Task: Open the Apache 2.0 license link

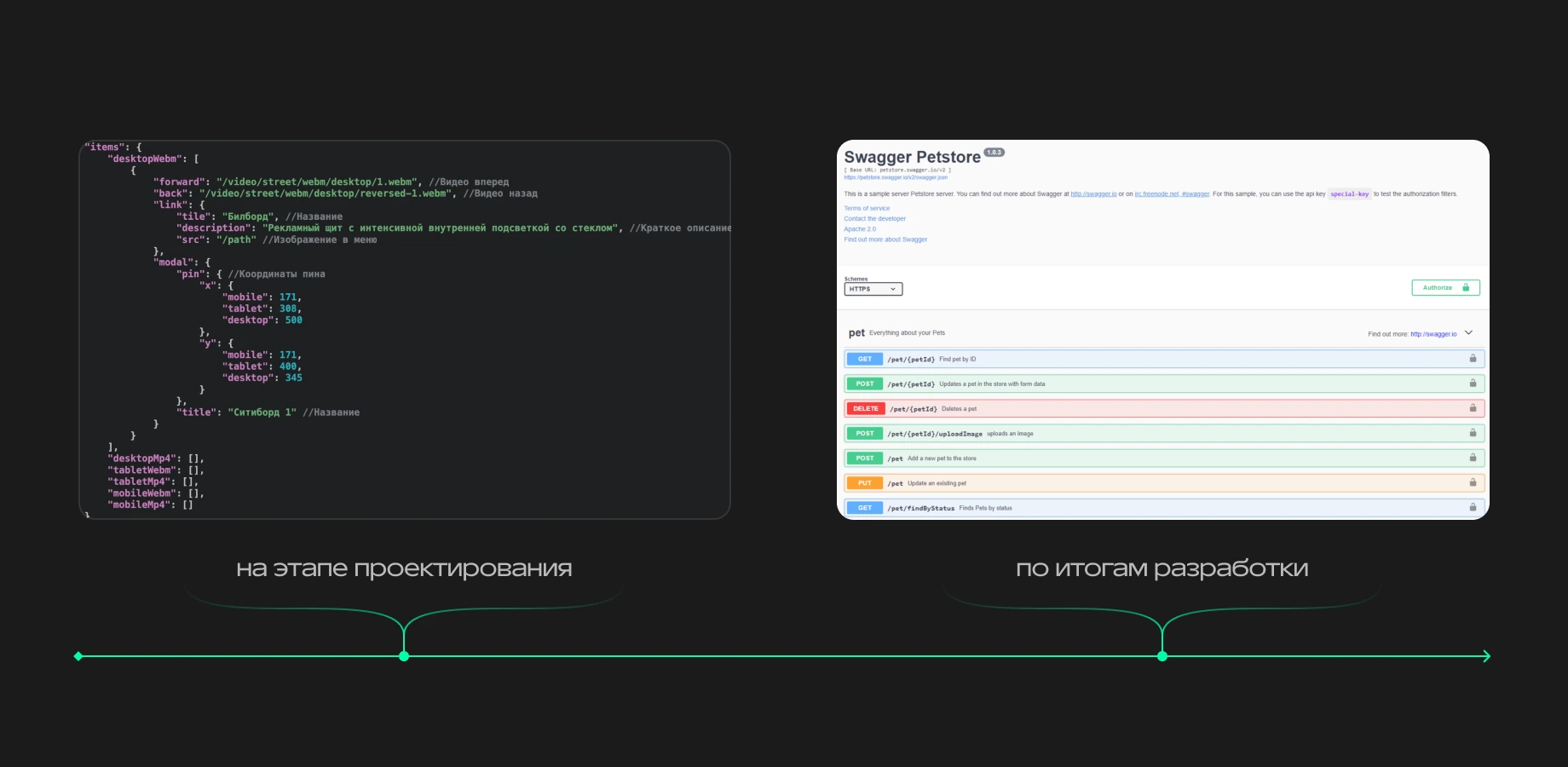Action: click(x=860, y=228)
